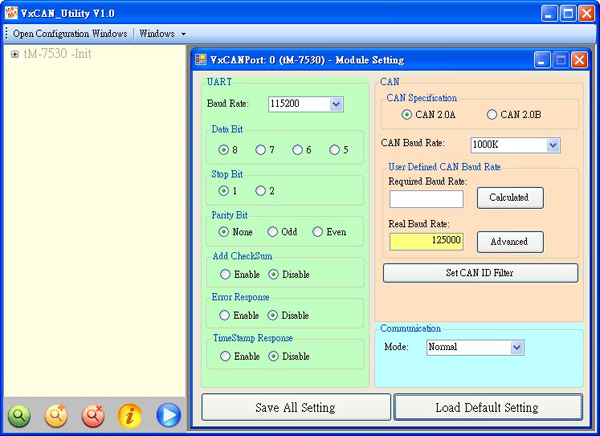Select tM-7530 -Init tree item

point(57,54)
